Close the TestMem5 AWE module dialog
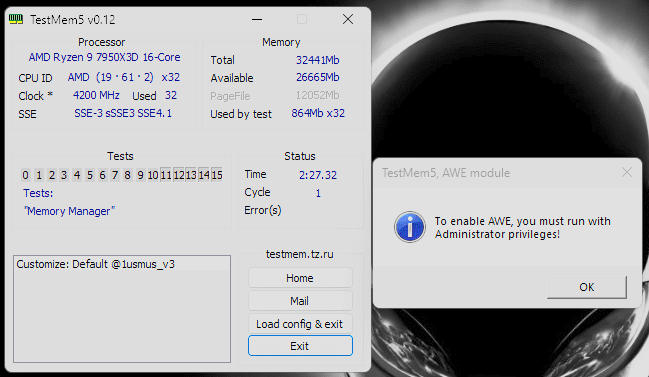Image resolution: width=649 pixels, height=377 pixels. (x=627, y=172)
